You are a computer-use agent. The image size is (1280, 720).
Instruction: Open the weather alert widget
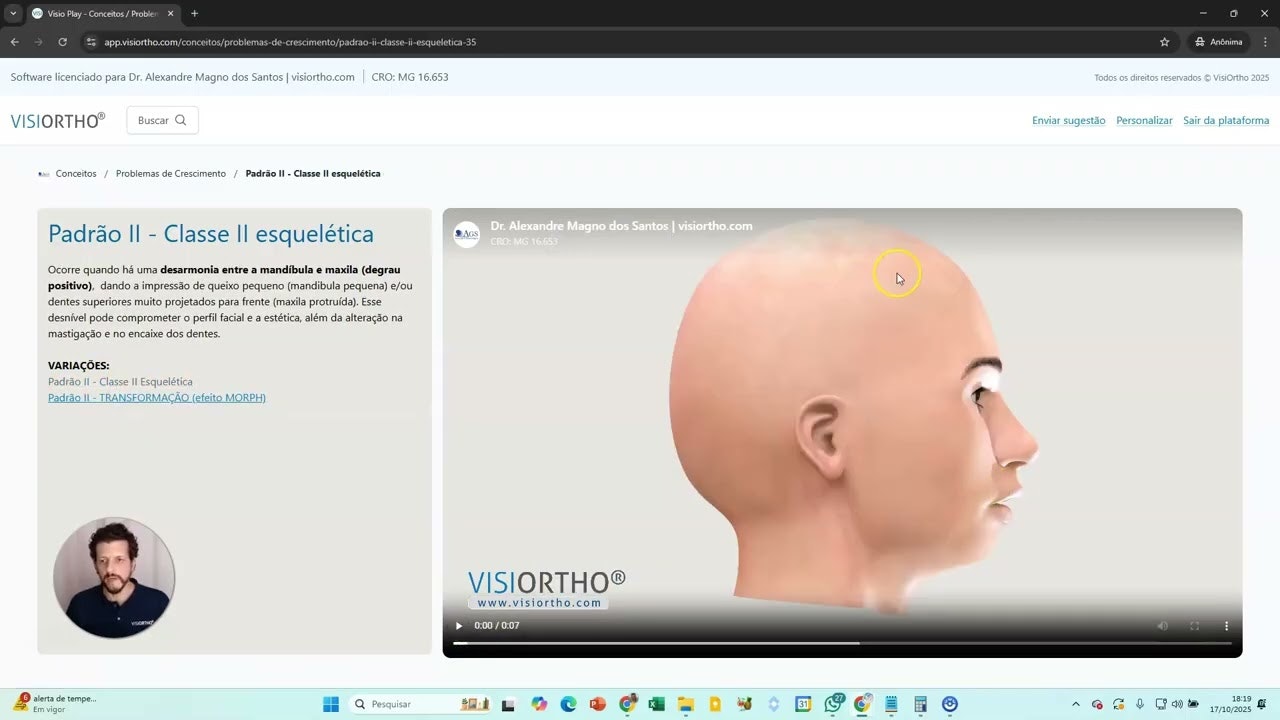pyautogui.click(x=55, y=704)
